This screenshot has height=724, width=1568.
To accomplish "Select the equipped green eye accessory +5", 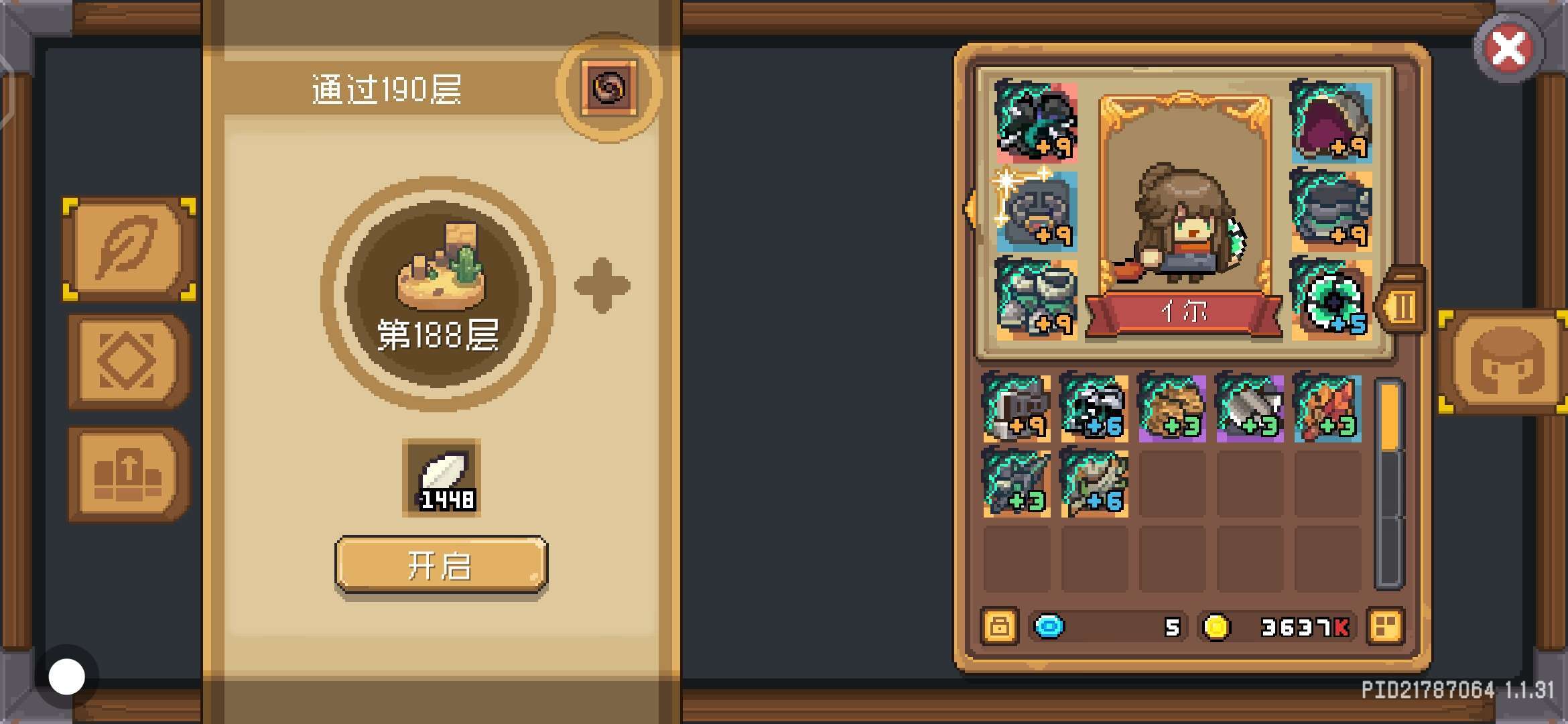I will 1331,299.
